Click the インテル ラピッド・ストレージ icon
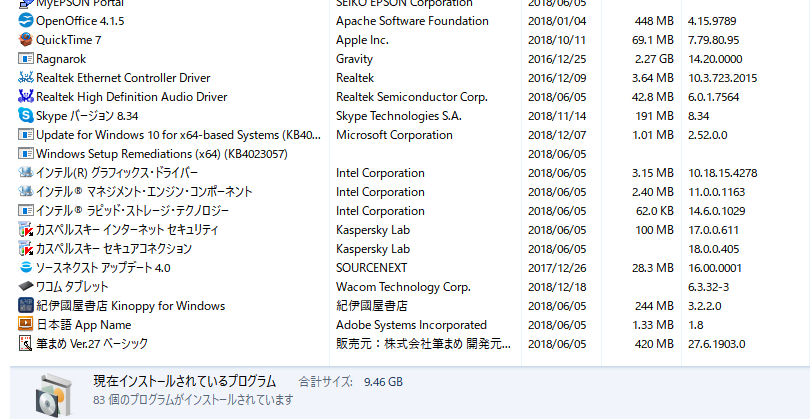 tap(26, 211)
